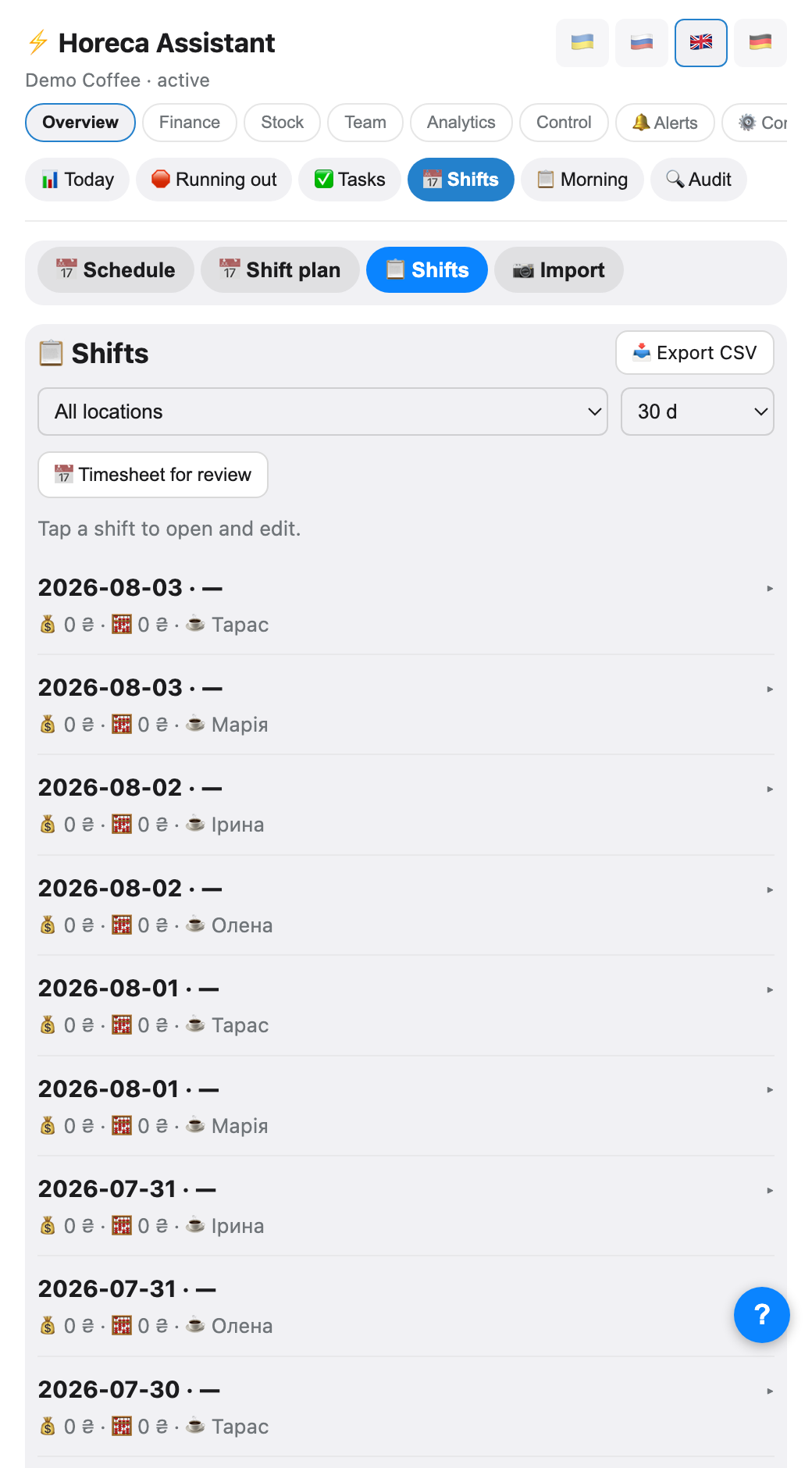Select the Shift plan sub-tab
Viewport: 812px width, 1468px height.
click(x=280, y=270)
